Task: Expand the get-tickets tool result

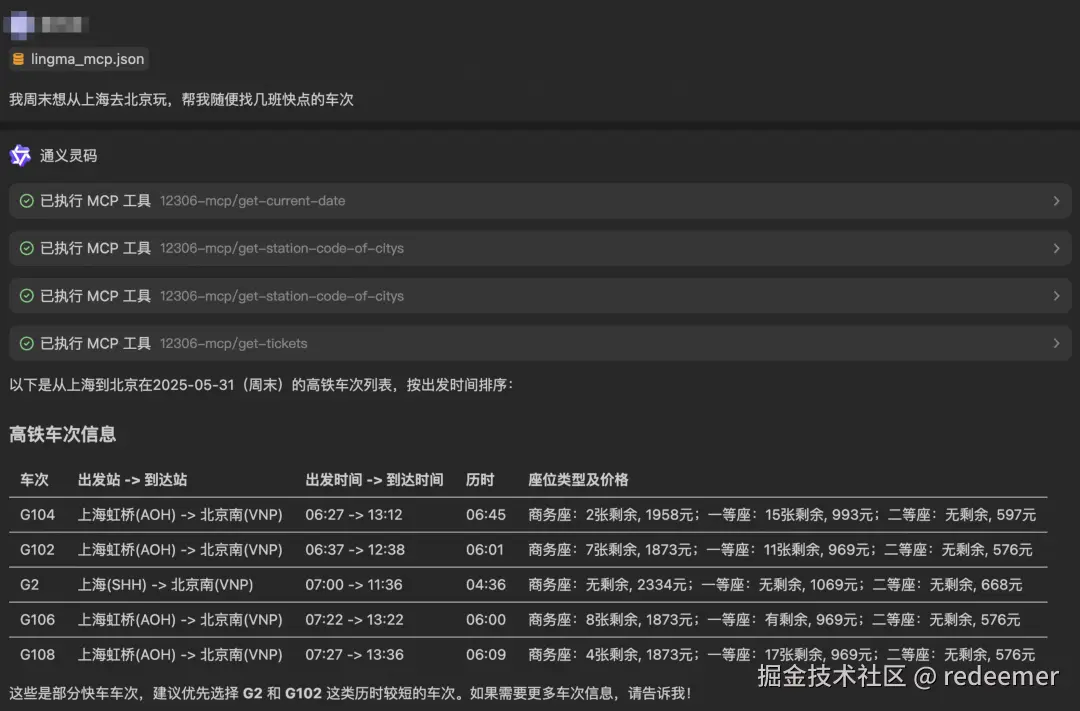Action: pyautogui.click(x=1056, y=343)
